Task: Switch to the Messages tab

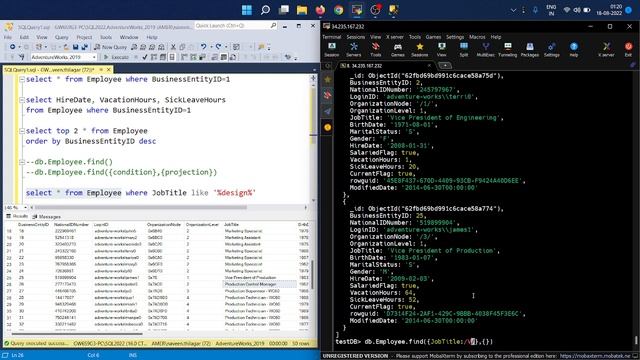Action: [47, 217]
